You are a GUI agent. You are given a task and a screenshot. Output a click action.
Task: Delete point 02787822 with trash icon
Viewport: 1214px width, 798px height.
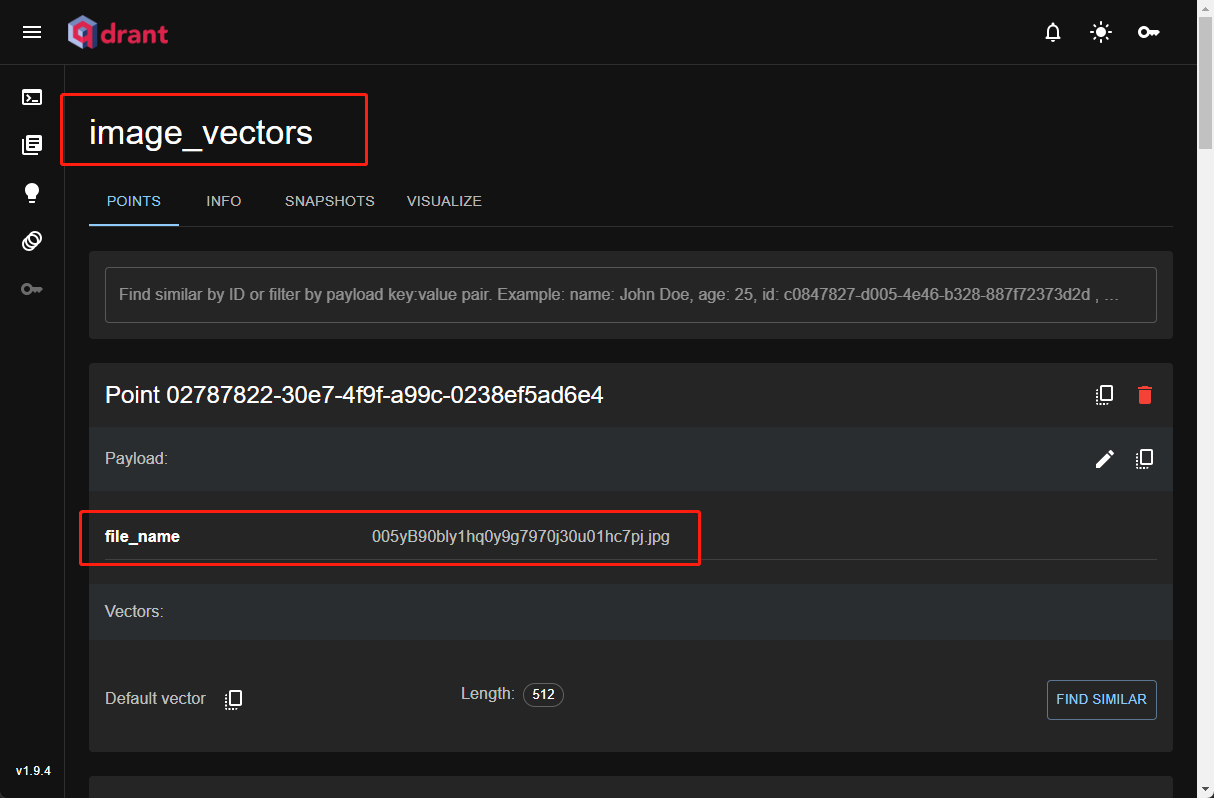pos(1145,395)
